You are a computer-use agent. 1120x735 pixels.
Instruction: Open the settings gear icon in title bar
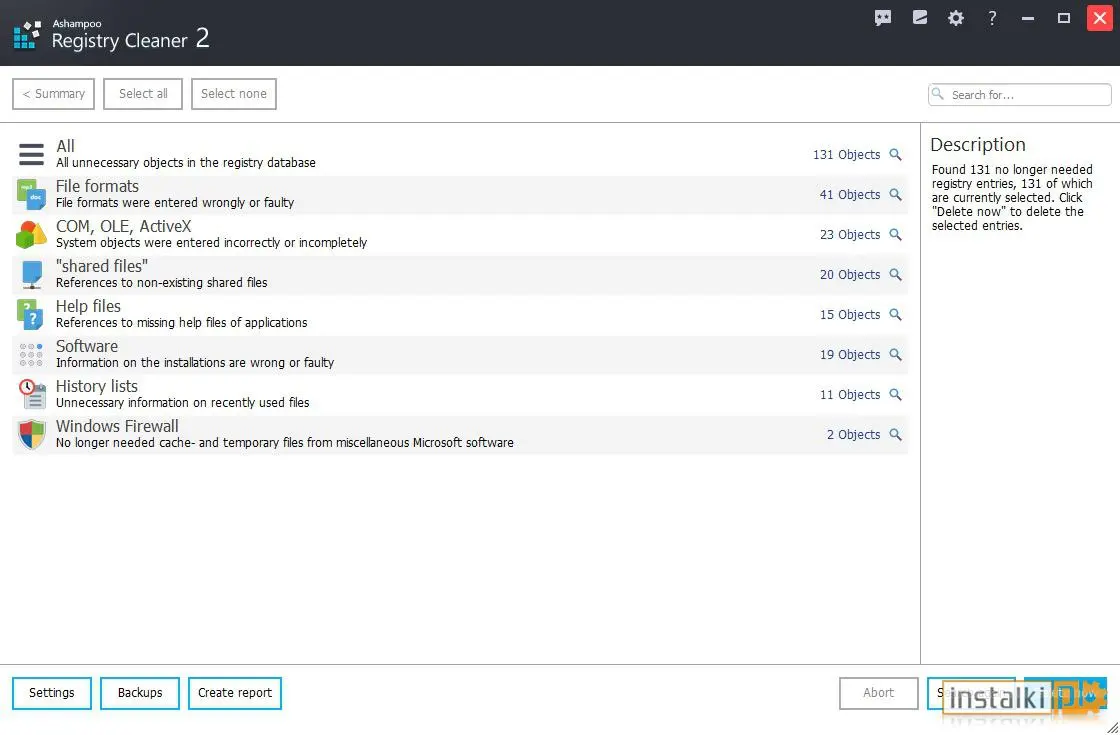point(956,18)
